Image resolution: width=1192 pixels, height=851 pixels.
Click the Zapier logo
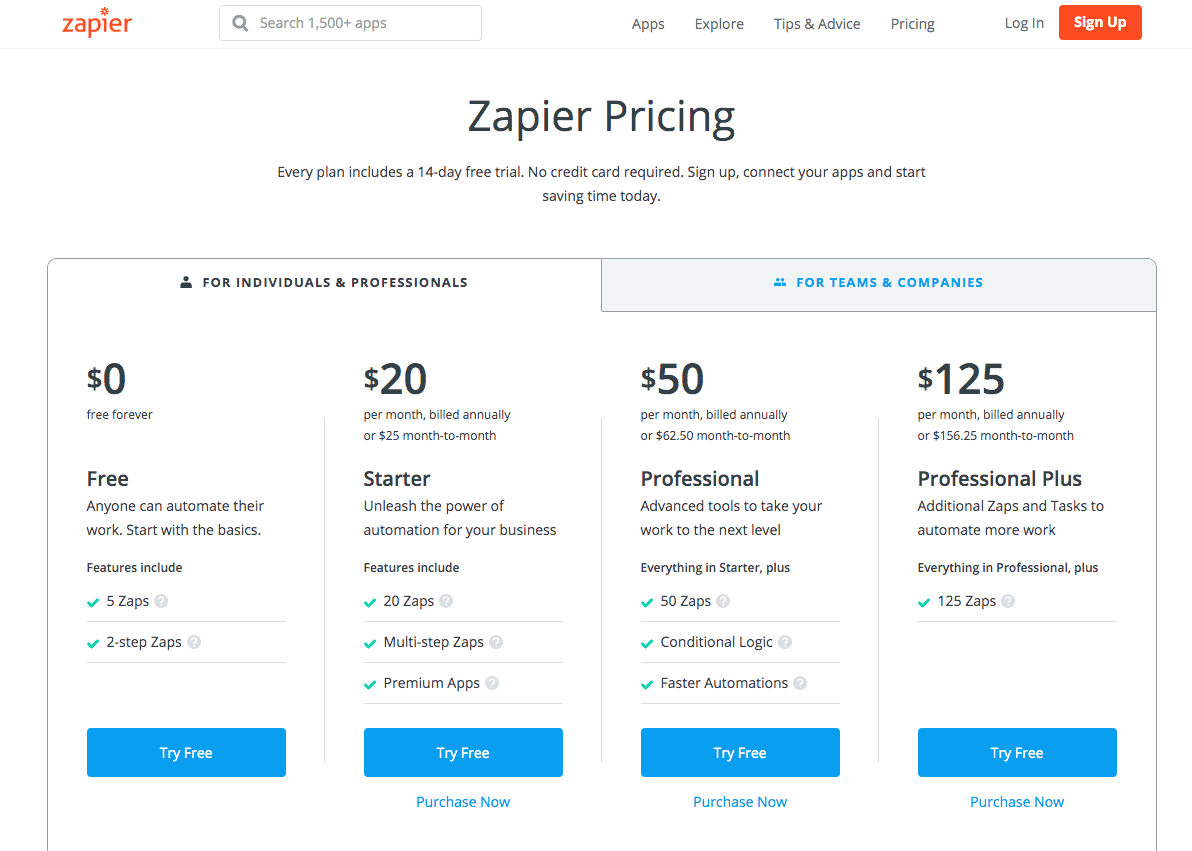pyautogui.click(x=97, y=22)
